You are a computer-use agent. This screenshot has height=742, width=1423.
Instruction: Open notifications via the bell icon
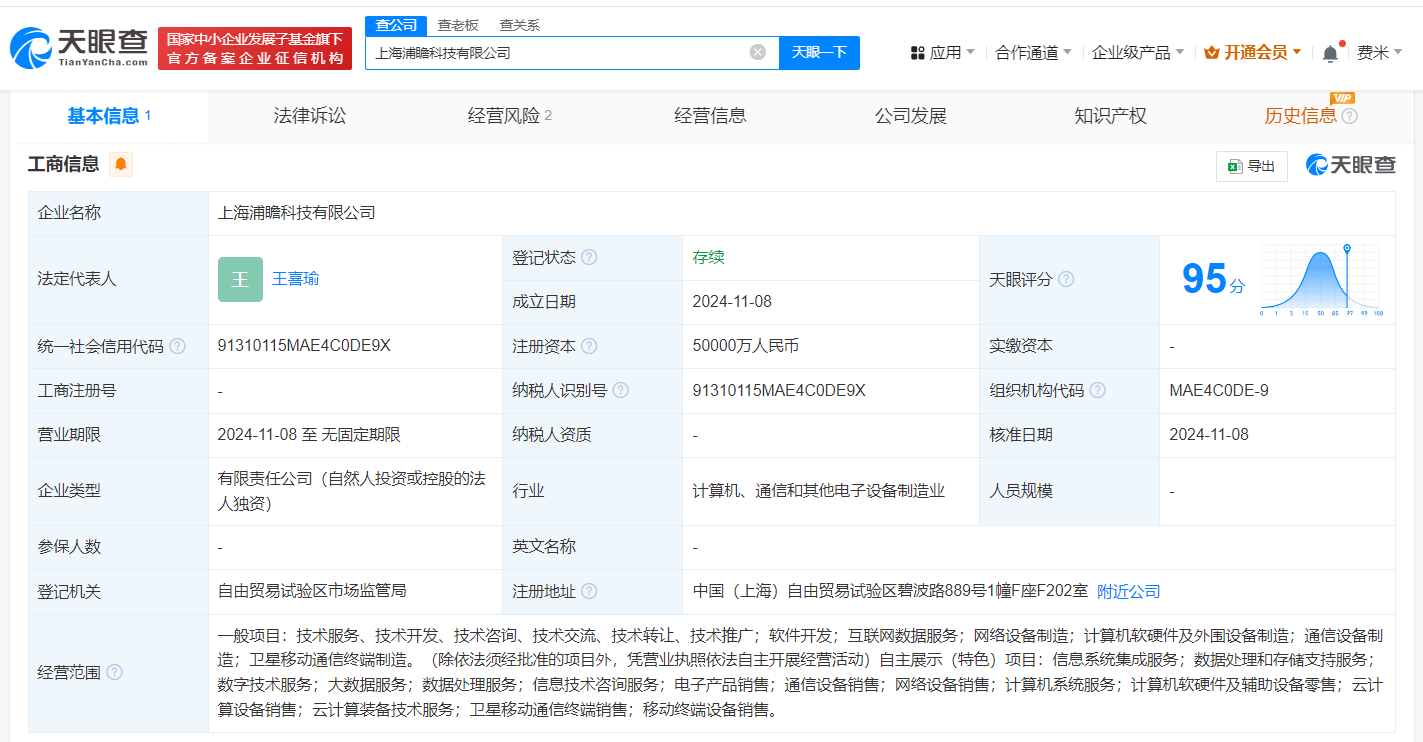[x=1330, y=51]
